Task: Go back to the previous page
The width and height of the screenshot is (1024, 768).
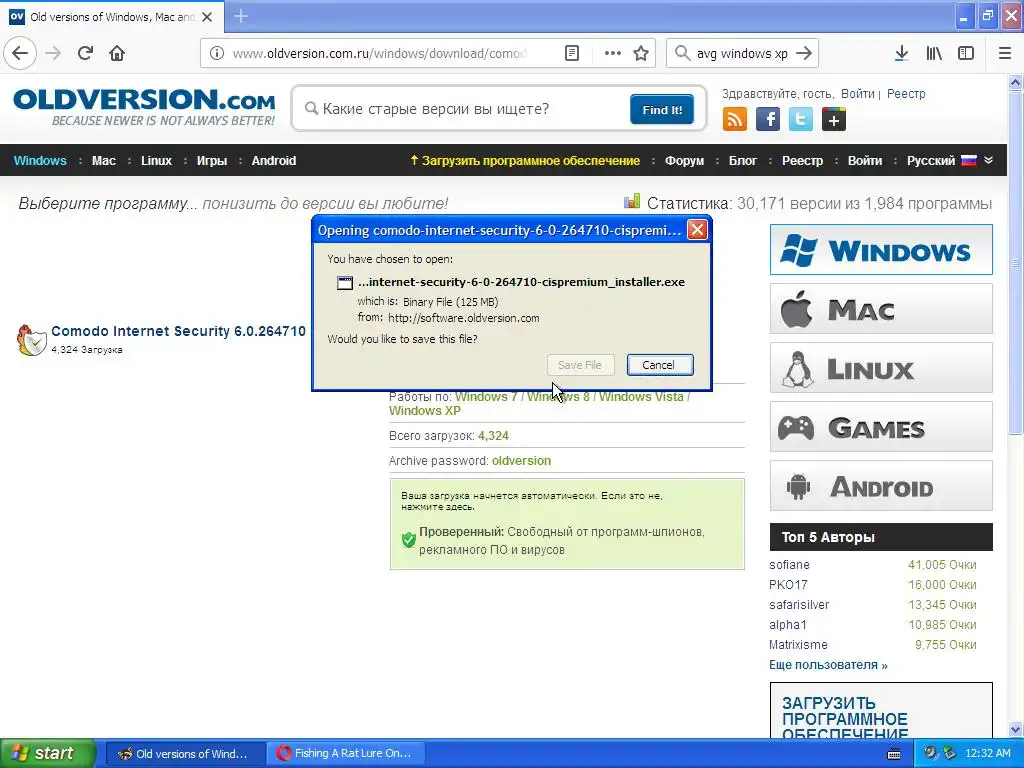Action: coord(20,53)
